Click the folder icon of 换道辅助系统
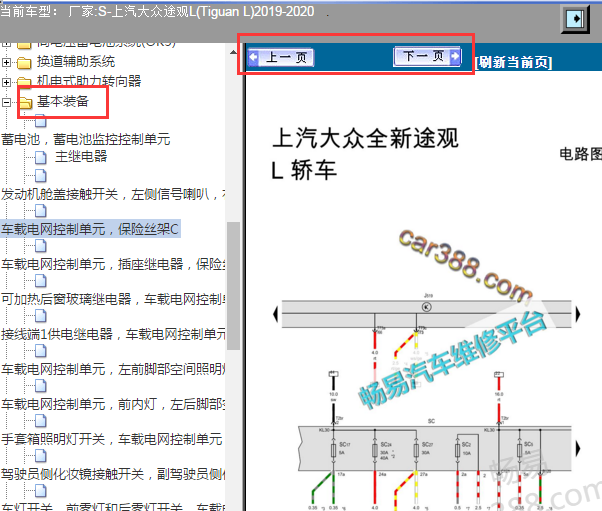This screenshot has width=602, height=511. pos(24,63)
